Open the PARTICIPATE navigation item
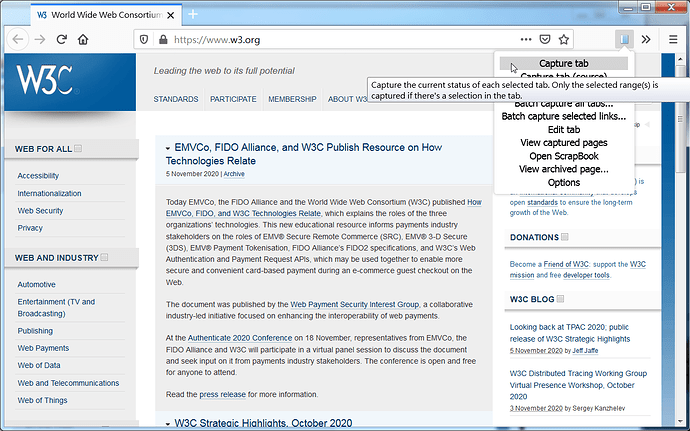Image resolution: width=690 pixels, height=431 pixels. click(233, 99)
